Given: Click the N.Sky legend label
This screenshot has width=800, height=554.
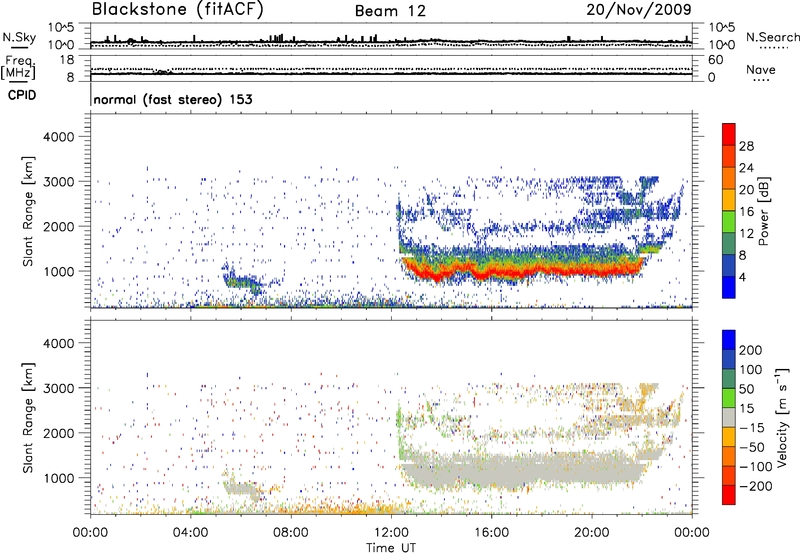Looking at the screenshot, I should coord(19,37).
